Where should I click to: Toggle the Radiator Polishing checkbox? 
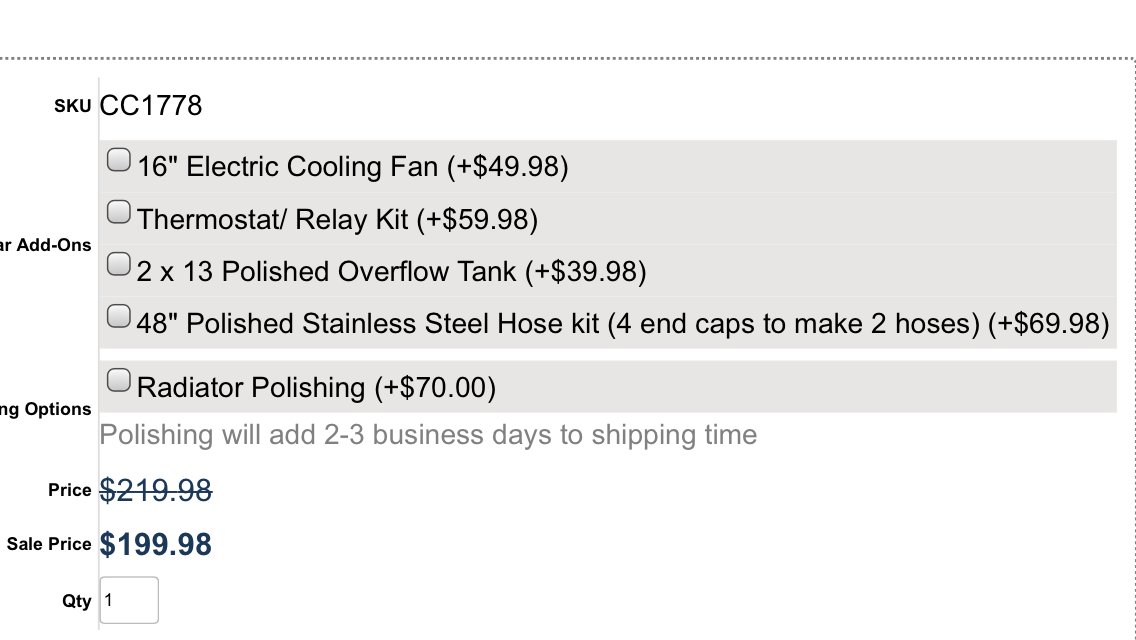point(119,380)
